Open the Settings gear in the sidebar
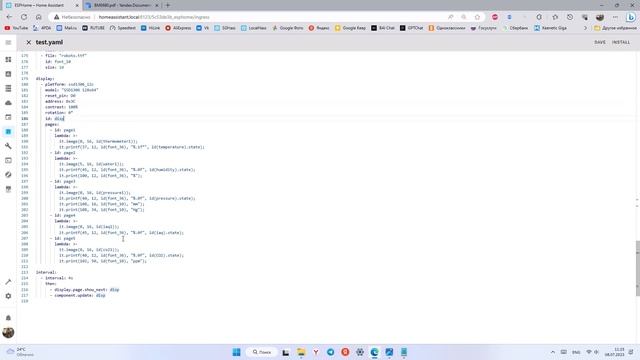Viewport: 640px width, 360px height. tap(8, 296)
